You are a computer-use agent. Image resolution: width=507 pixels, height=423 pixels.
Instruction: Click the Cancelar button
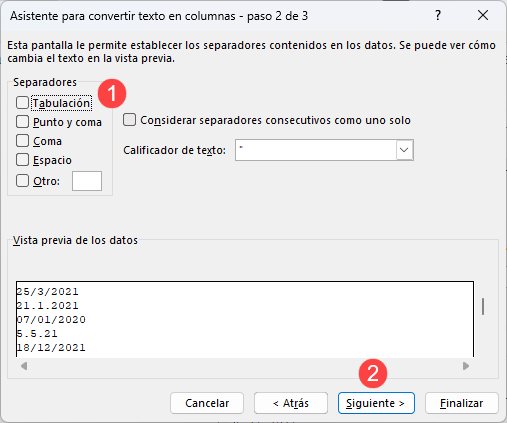(207, 403)
